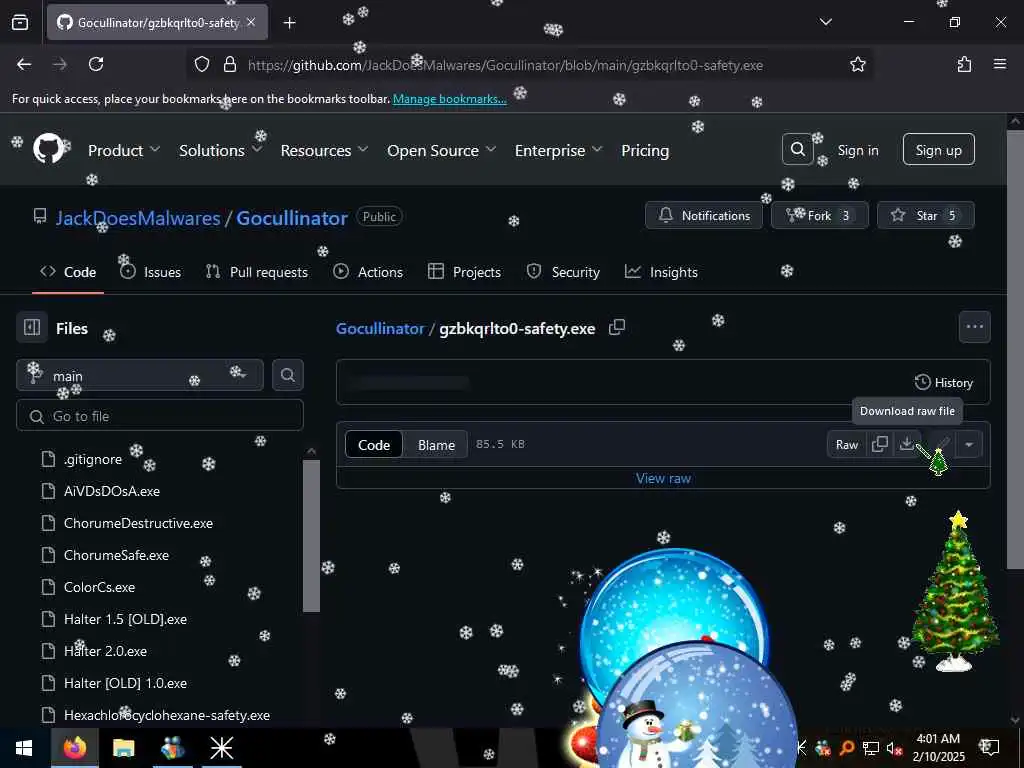Switch to Blame view toggle
Image resolution: width=1024 pixels, height=768 pixels.
coord(436,445)
